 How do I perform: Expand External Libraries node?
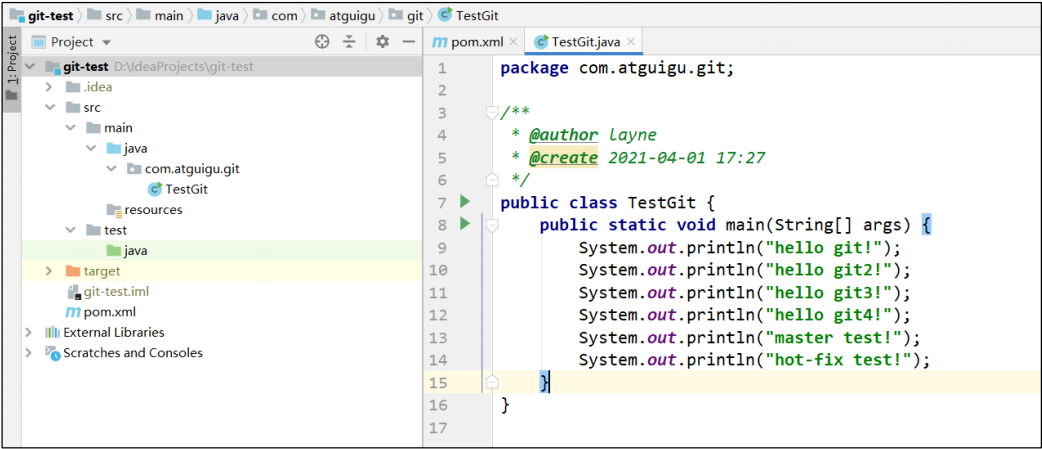click(29, 332)
